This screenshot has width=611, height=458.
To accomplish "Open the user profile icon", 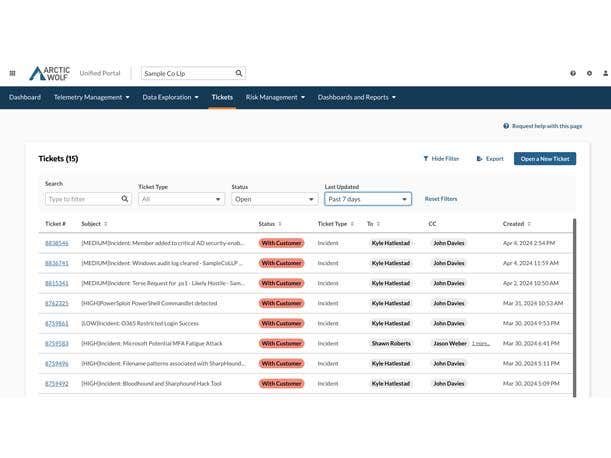I will click(x=604, y=73).
